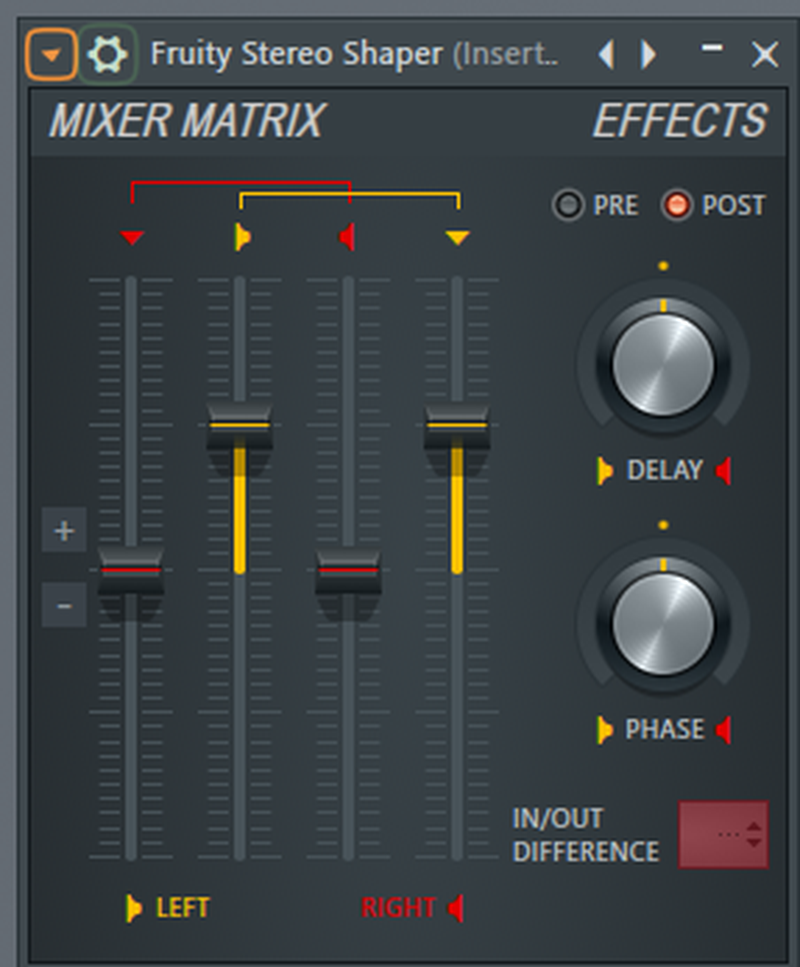Click the yellow speaker icon left of PHASE
This screenshot has width=800, height=967.
pos(605,730)
